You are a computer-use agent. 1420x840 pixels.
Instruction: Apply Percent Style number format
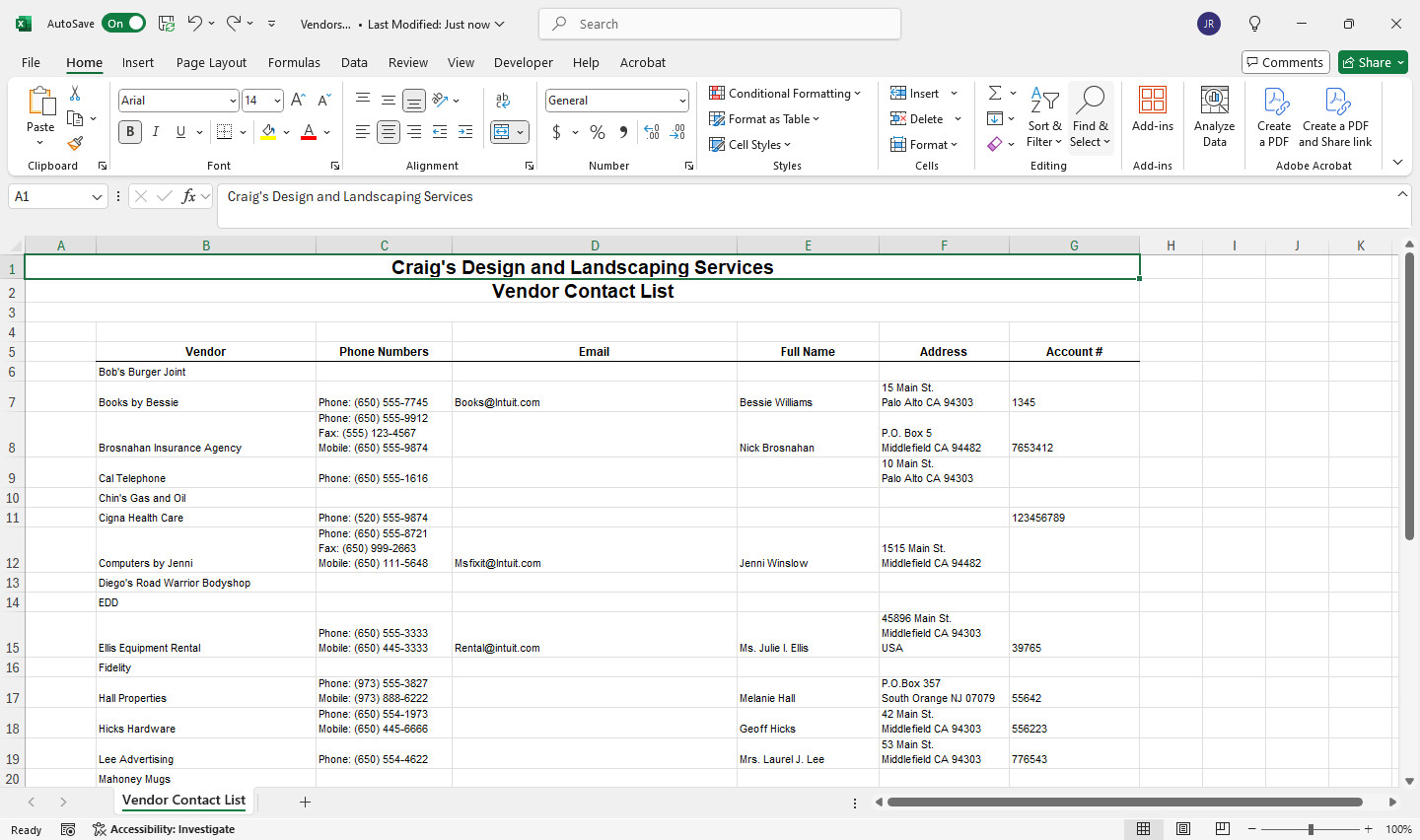pos(598,132)
